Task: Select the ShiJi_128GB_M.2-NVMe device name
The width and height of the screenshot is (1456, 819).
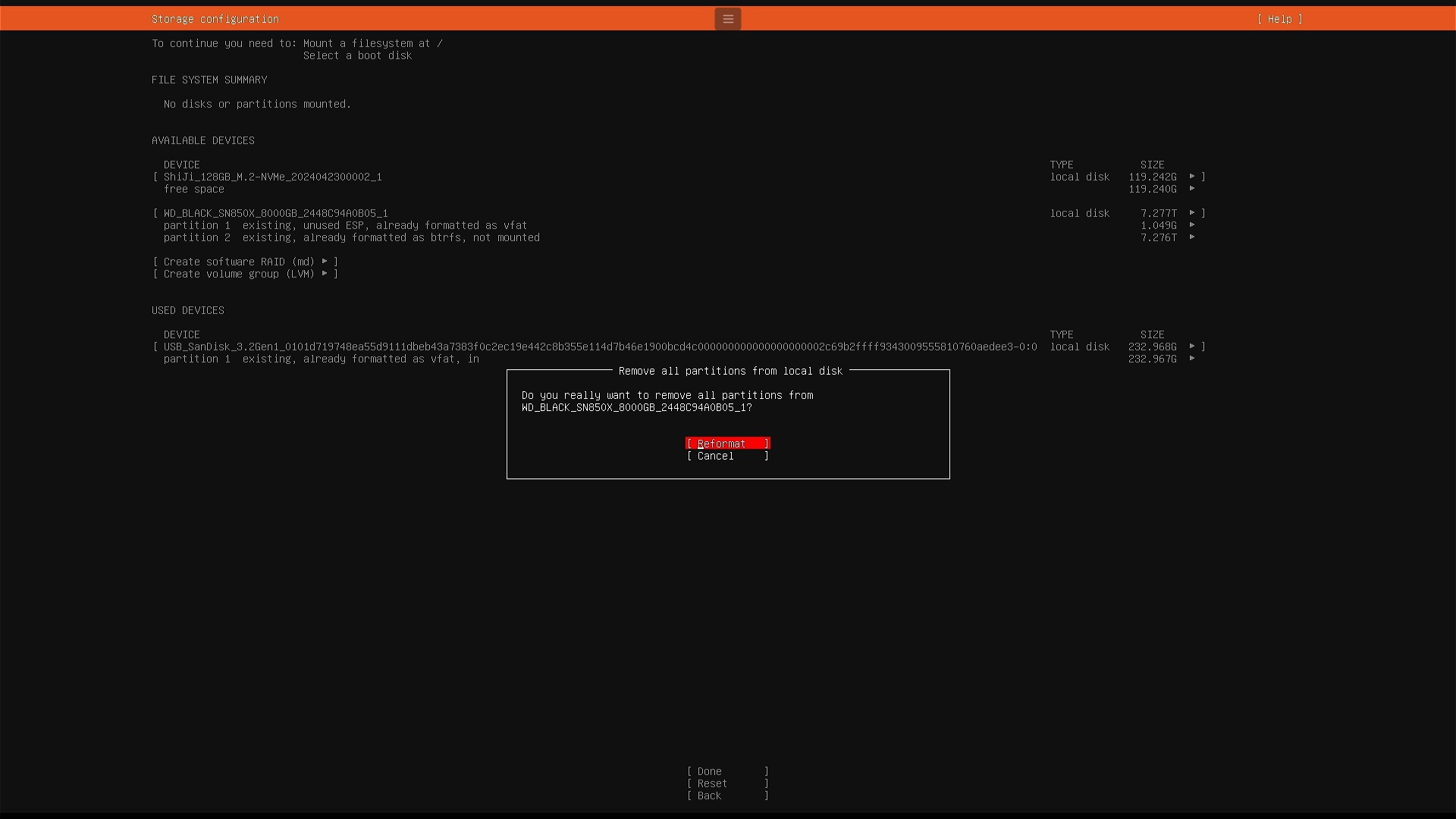Action: pyautogui.click(x=272, y=177)
